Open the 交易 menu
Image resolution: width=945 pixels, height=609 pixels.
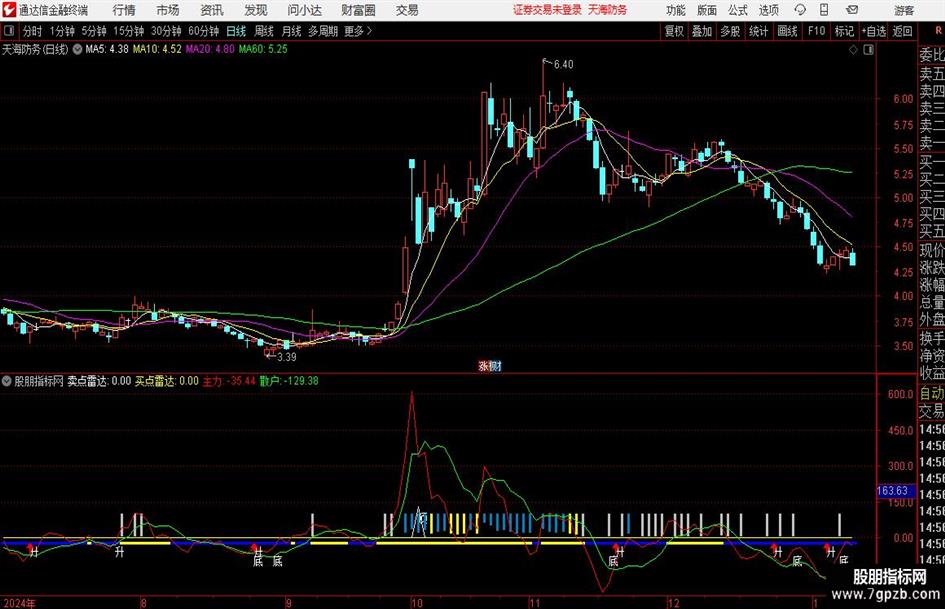click(x=407, y=10)
